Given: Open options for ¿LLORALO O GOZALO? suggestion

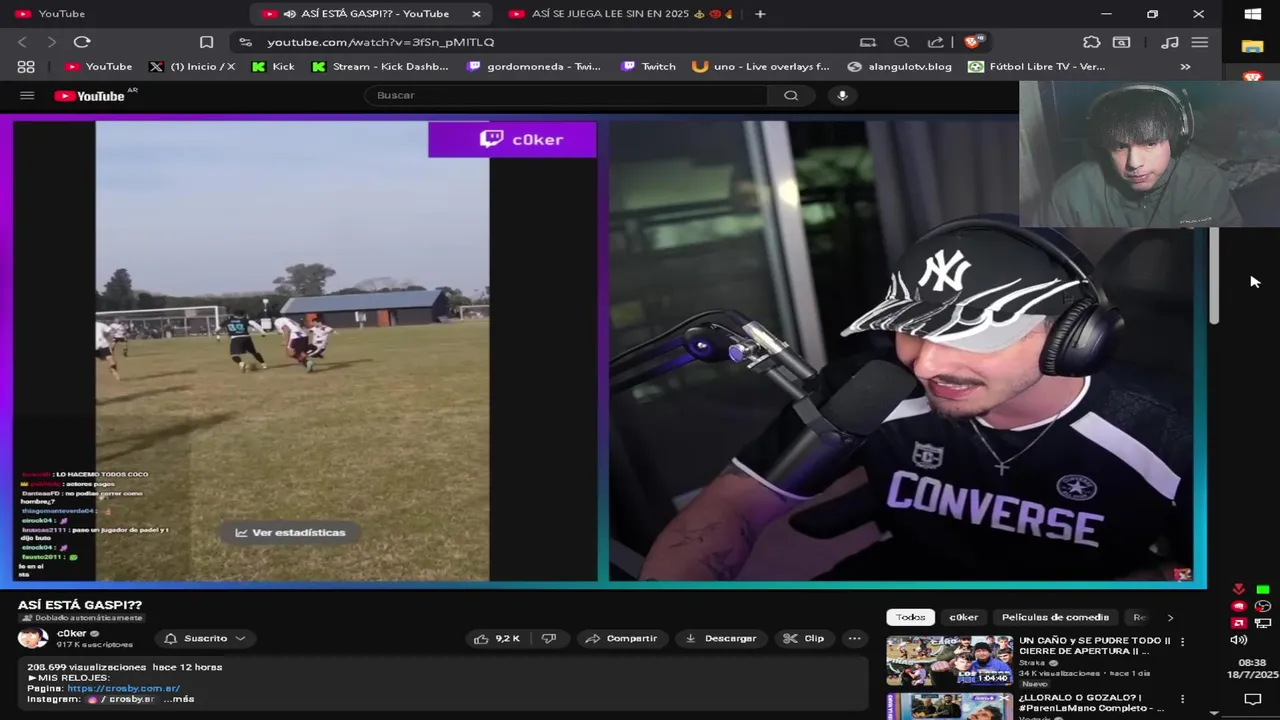Looking at the screenshot, I should point(1182,700).
